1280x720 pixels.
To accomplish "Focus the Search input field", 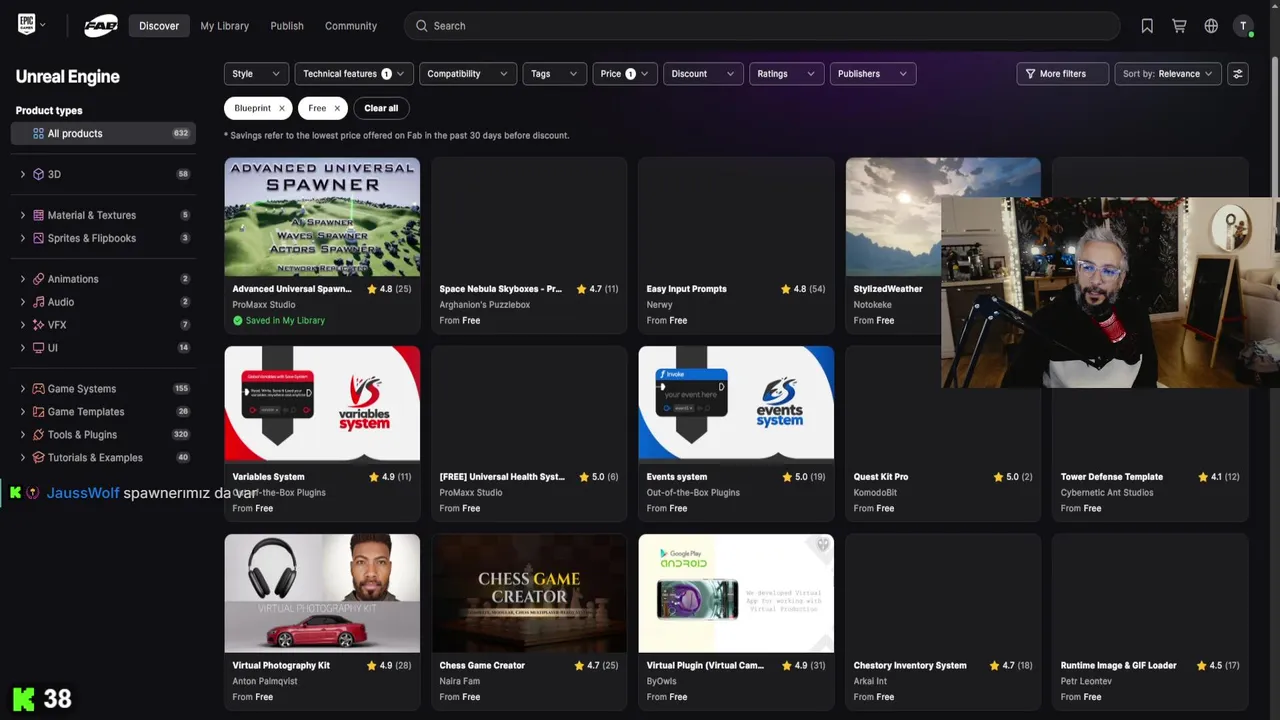I will [x=762, y=26].
